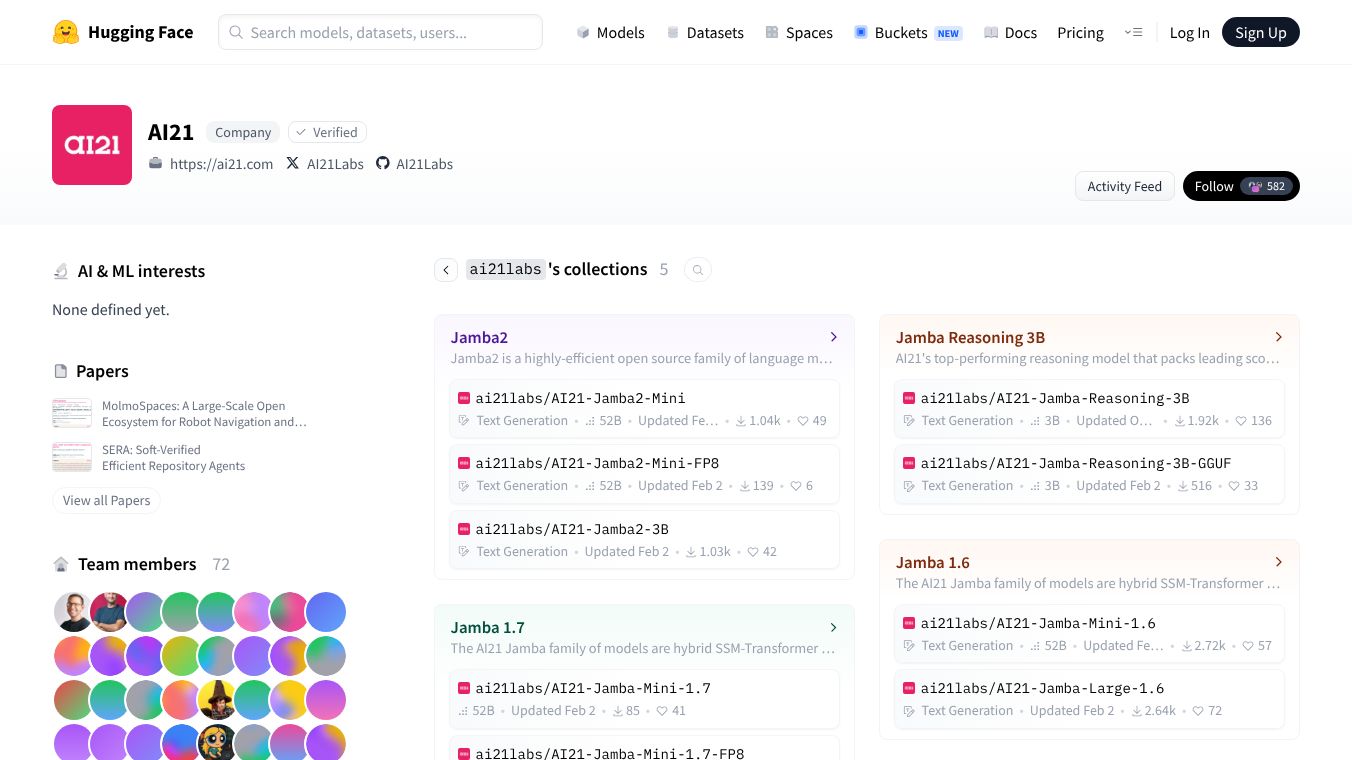Open the AI21-Jamba-Reasoning-3B-GGUF model card
This screenshot has width=1352, height=760.
tap(1089, 473)
